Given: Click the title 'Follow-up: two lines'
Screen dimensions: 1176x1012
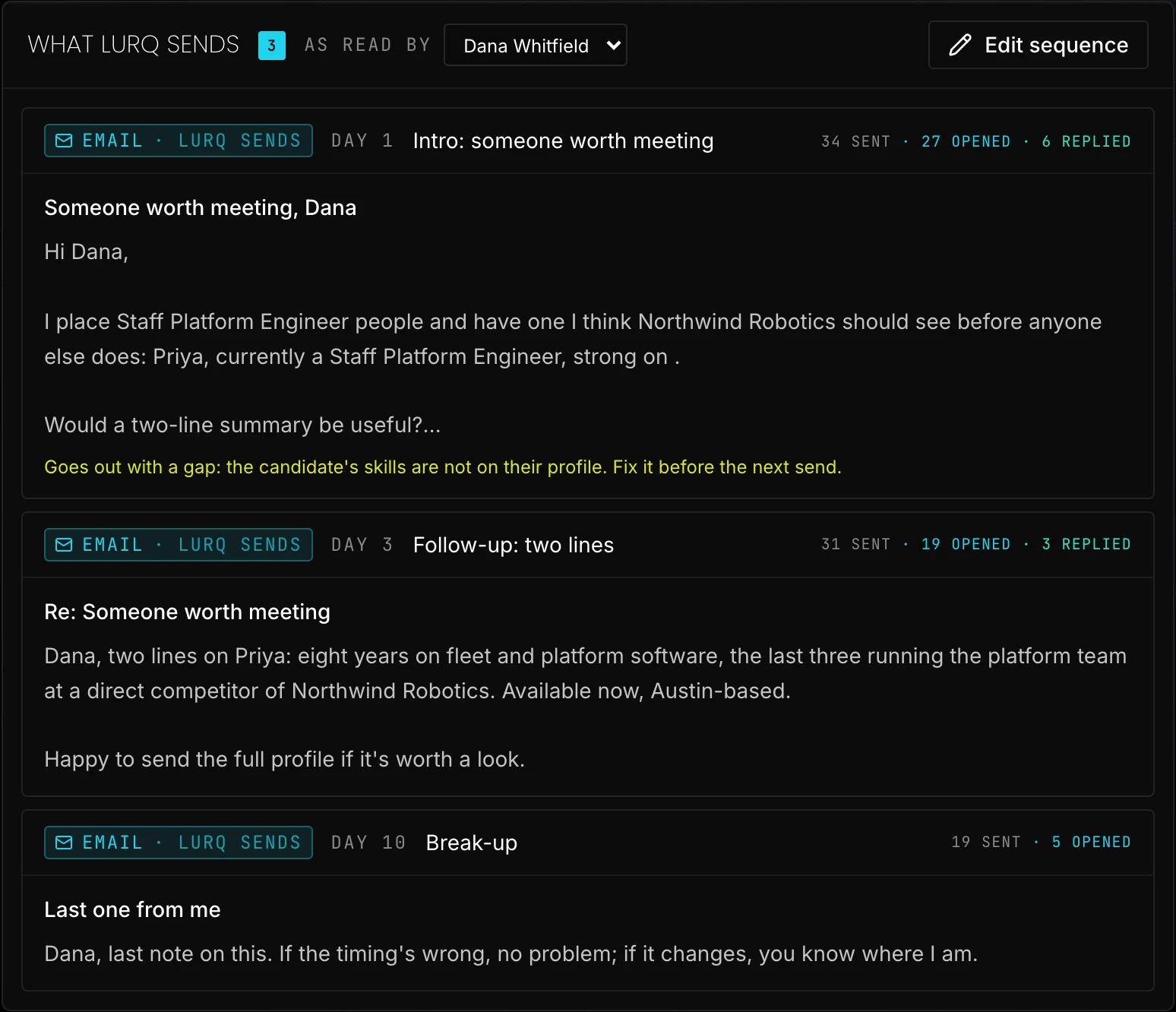Looking at the screenshot, I should [x=514, y=546].
